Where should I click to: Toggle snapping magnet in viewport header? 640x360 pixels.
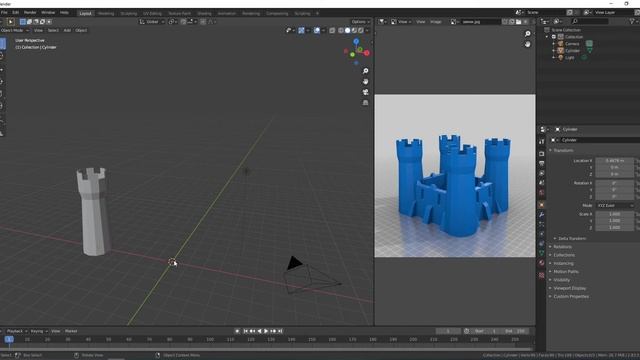click(x=183, y=22)
